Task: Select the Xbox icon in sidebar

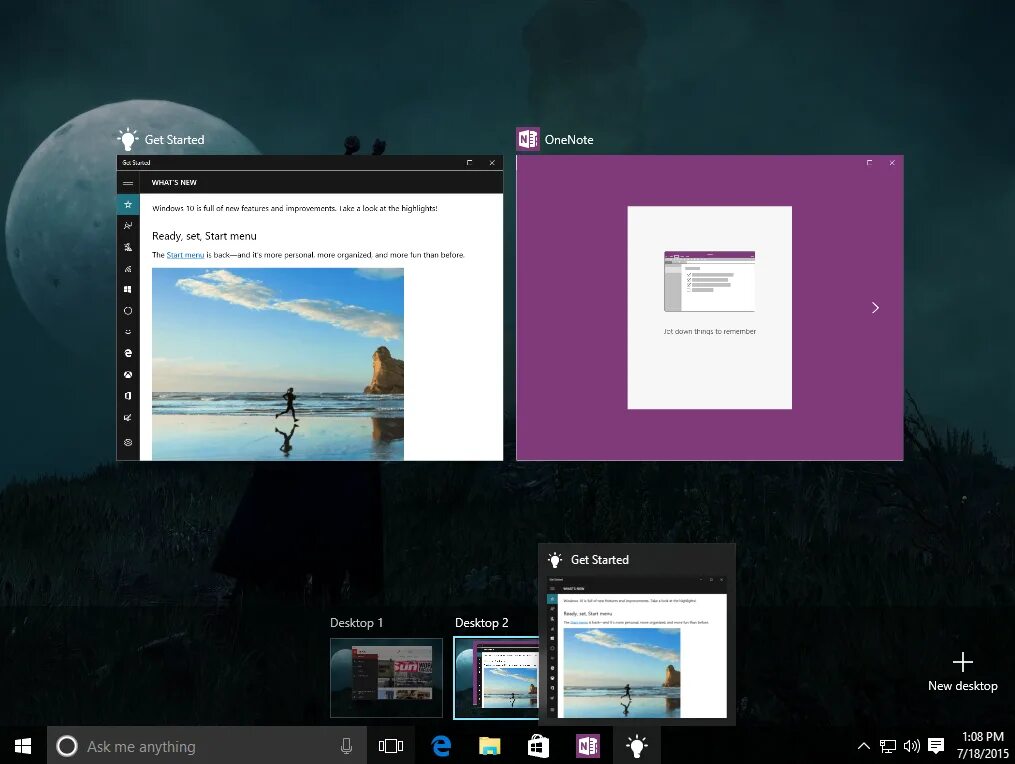Action: click(x=128, y=374)
